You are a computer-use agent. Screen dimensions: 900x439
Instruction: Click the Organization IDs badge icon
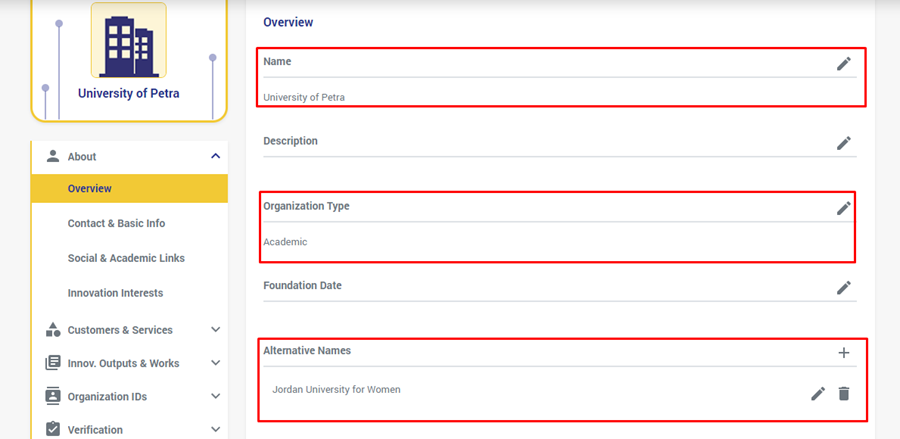[x=53, y=396]
